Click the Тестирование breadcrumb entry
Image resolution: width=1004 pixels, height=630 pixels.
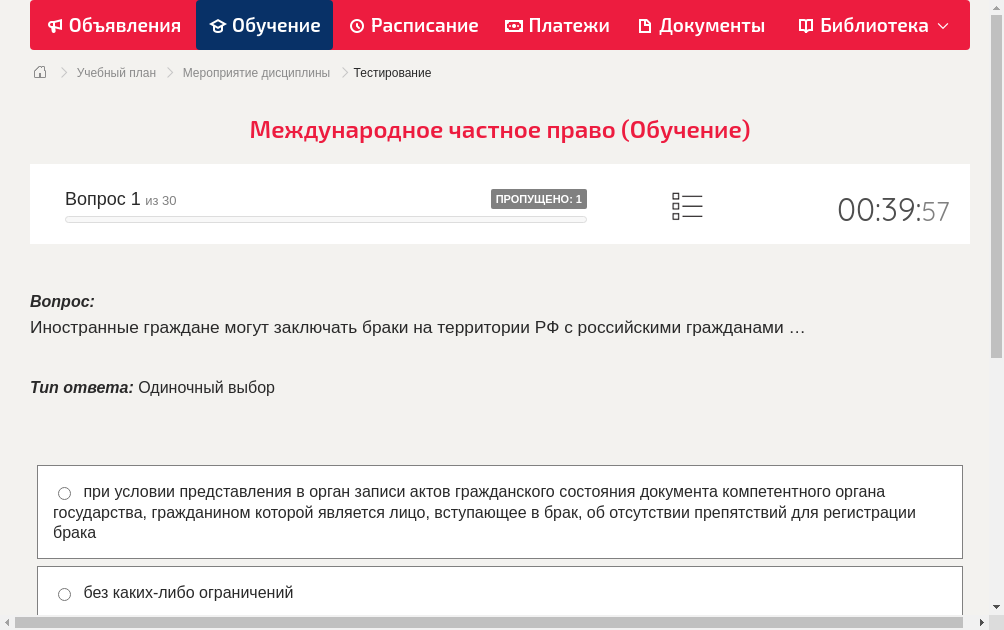[390, 72]
